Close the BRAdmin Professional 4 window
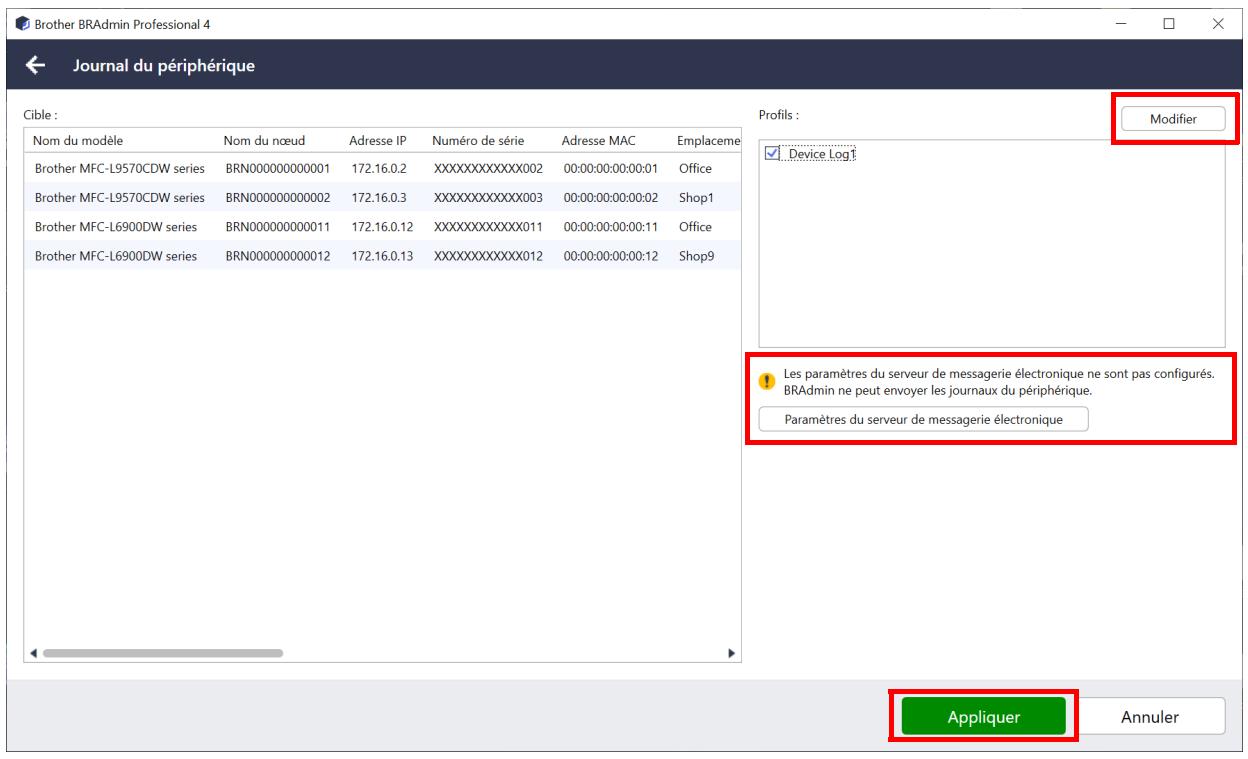The width and height of the screenshot is (1248, 759). pos(1217,23)
